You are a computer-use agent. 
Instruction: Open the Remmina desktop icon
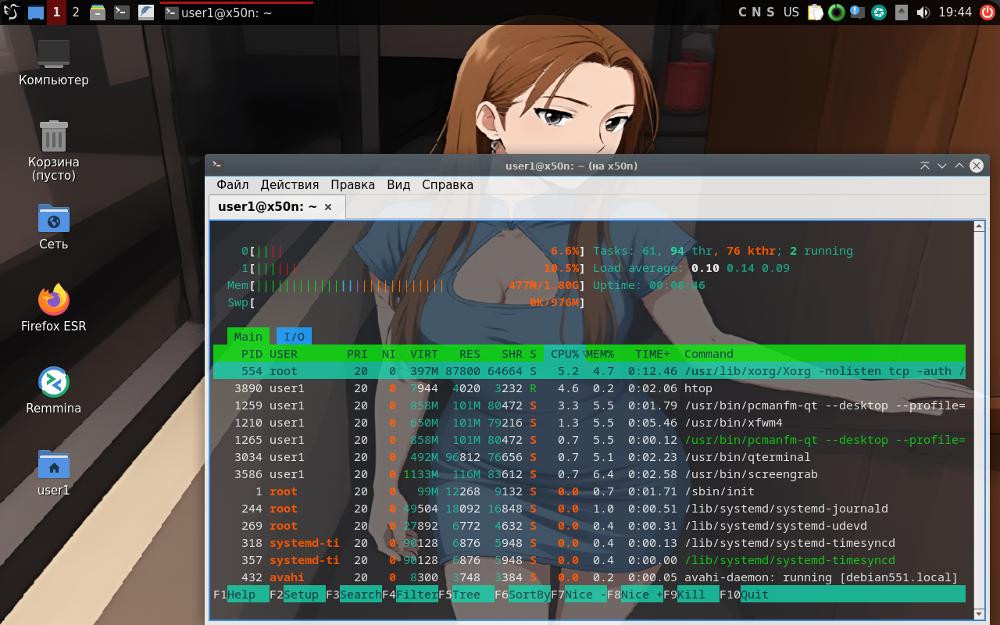tap(54, 390)
